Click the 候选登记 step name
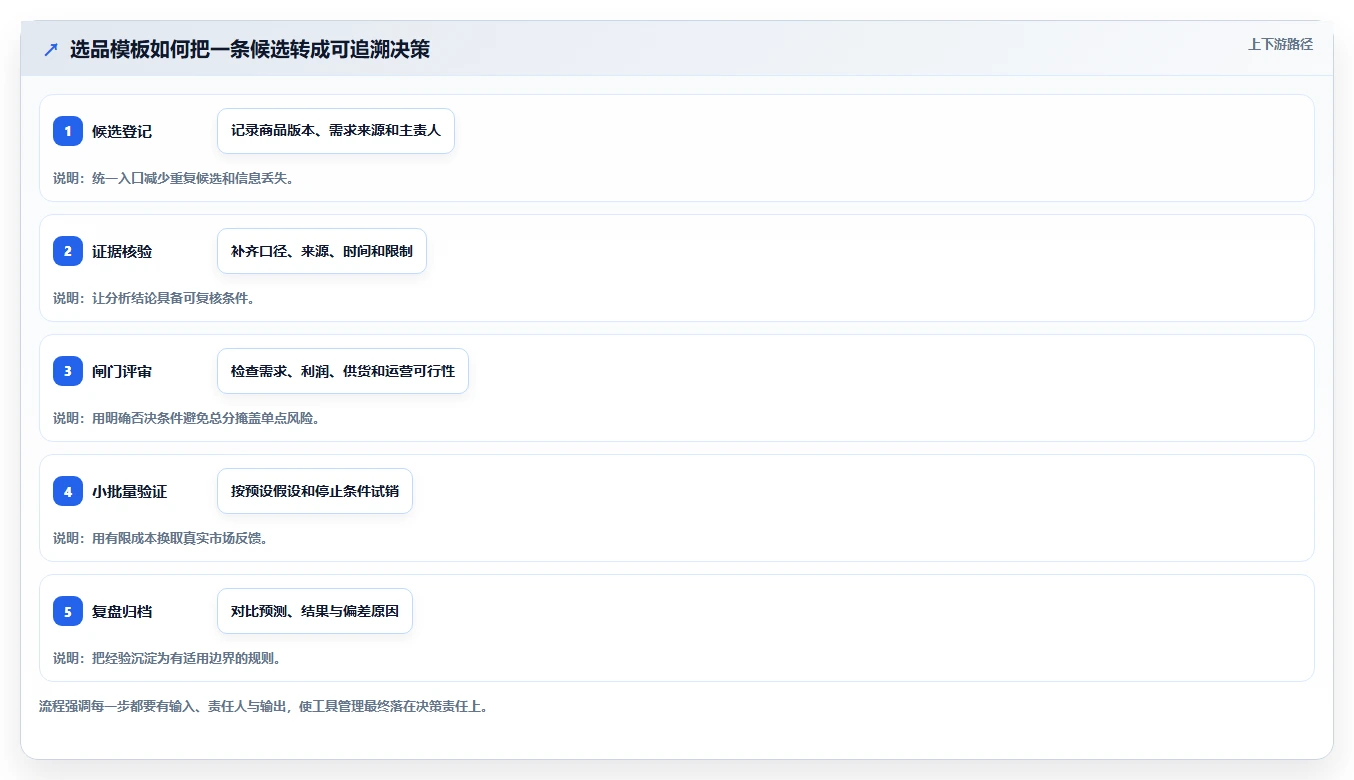 point(122,131)
